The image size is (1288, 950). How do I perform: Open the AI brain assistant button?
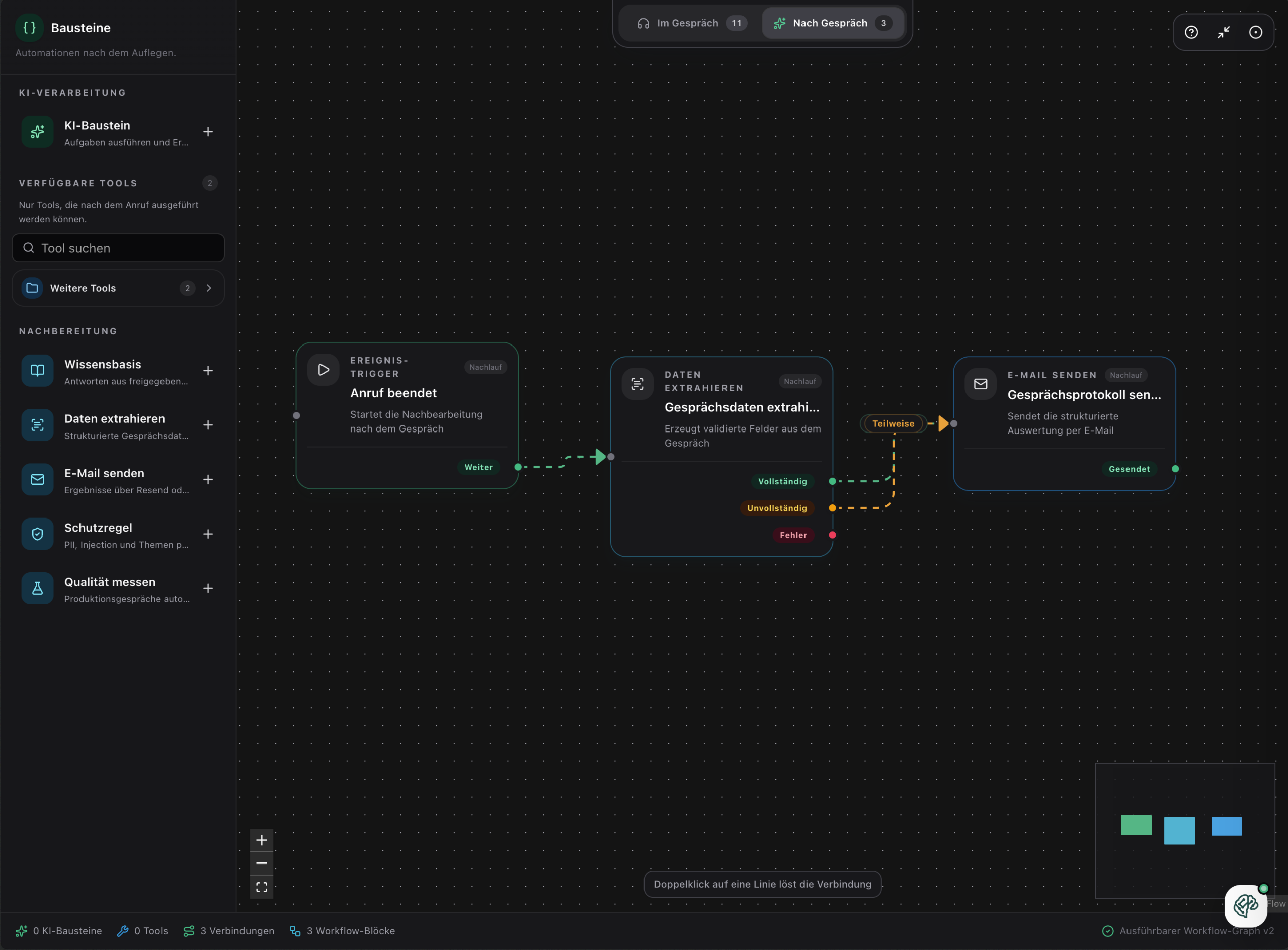(1245, 906)
